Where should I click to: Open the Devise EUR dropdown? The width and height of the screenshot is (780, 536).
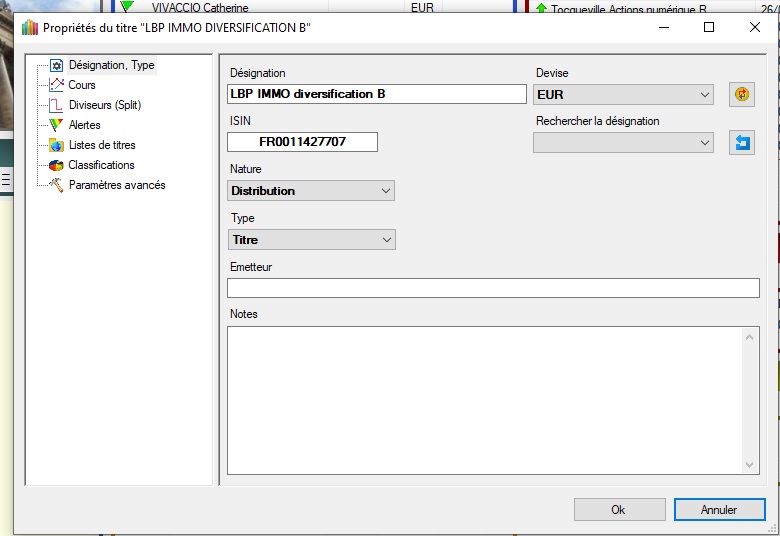click(x=623, y=95)
